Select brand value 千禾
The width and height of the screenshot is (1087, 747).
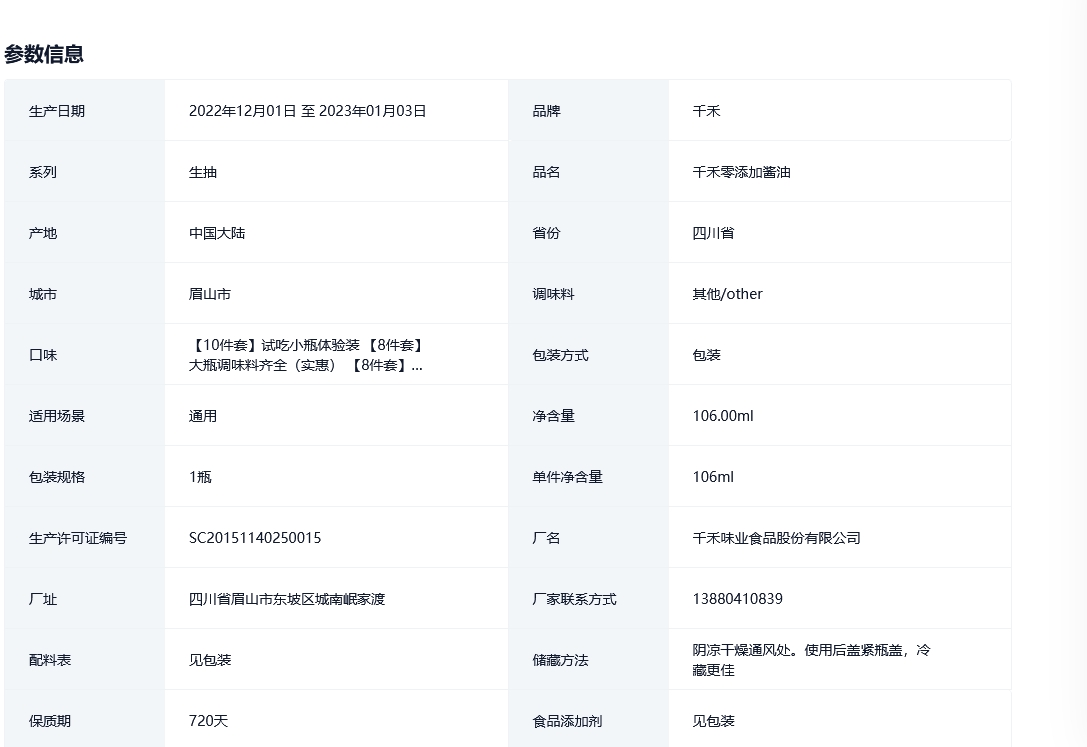coord(706,111)
